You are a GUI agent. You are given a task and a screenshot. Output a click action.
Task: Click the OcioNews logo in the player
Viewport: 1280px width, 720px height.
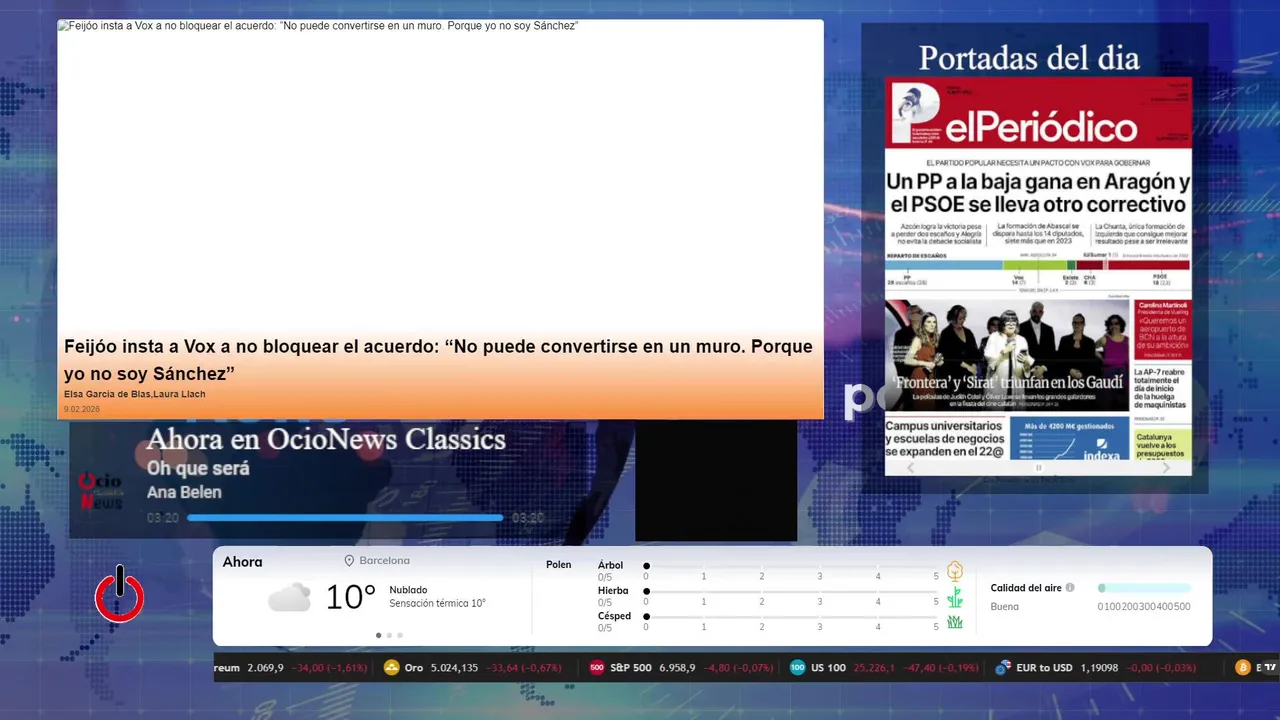100,491
